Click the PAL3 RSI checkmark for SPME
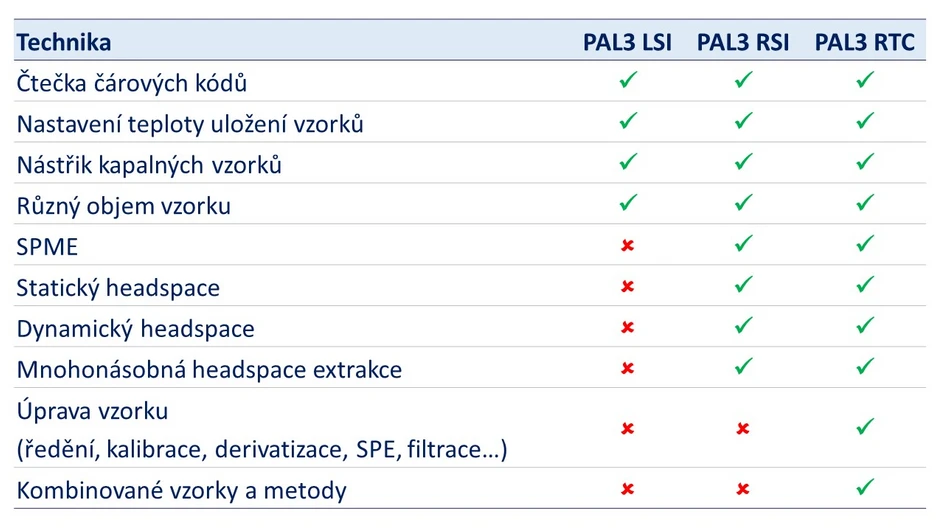 [x=743, y=244]
